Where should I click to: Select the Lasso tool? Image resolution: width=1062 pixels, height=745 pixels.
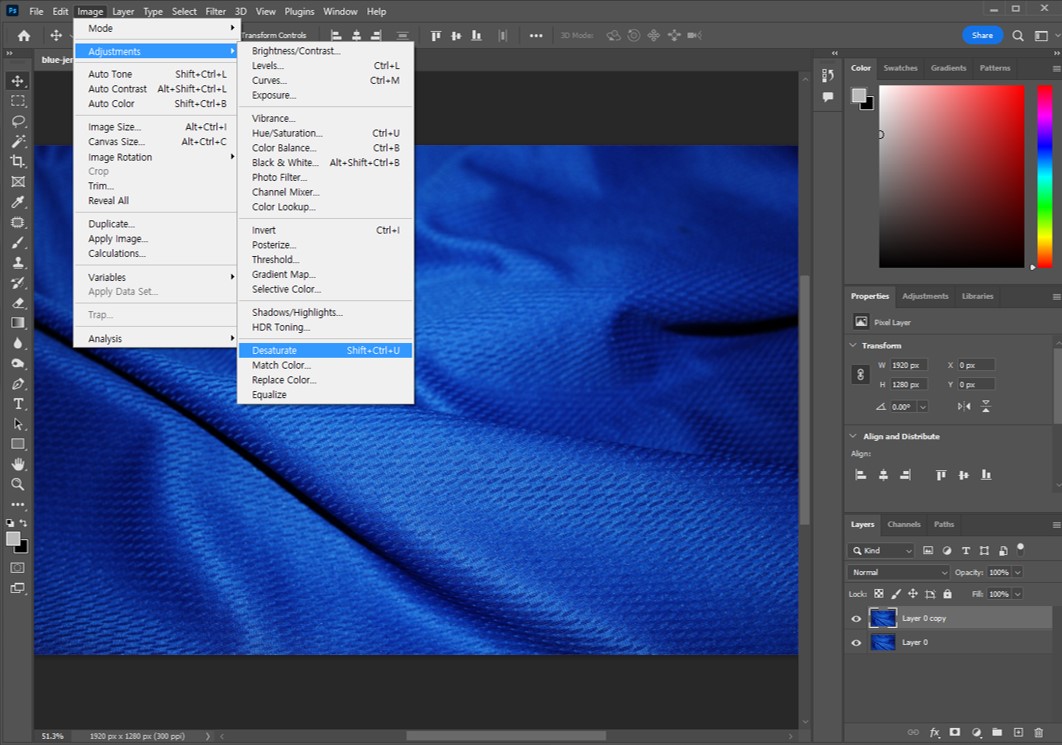coord(18,121)
